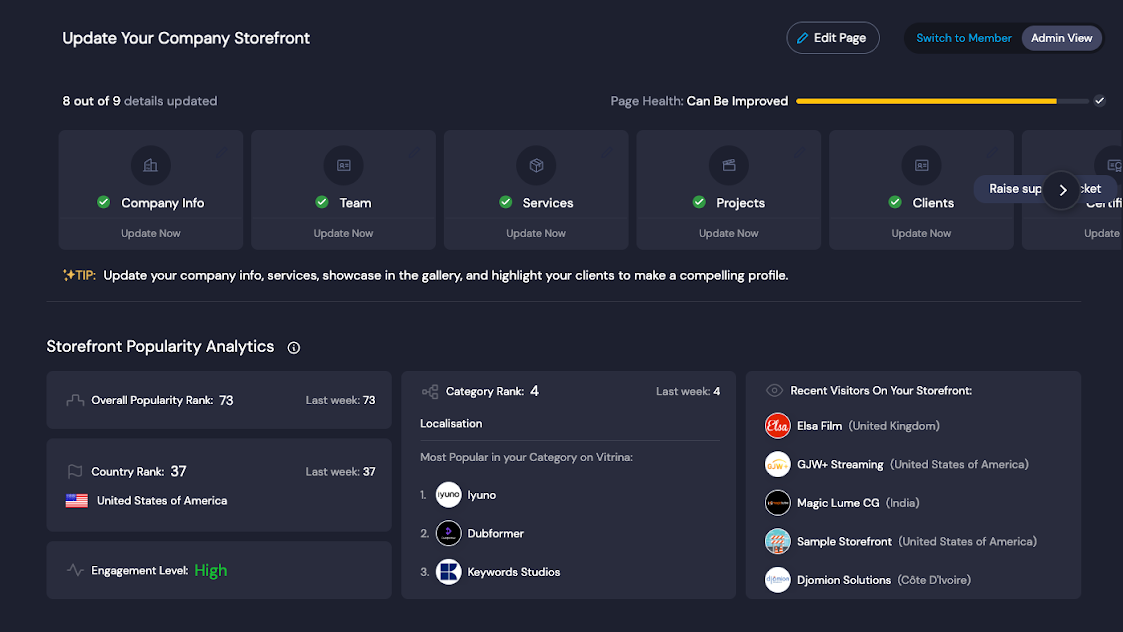Click the Page Health progress bar
Viewport: 1123px width, 632px height.
[x=930, y=100]
